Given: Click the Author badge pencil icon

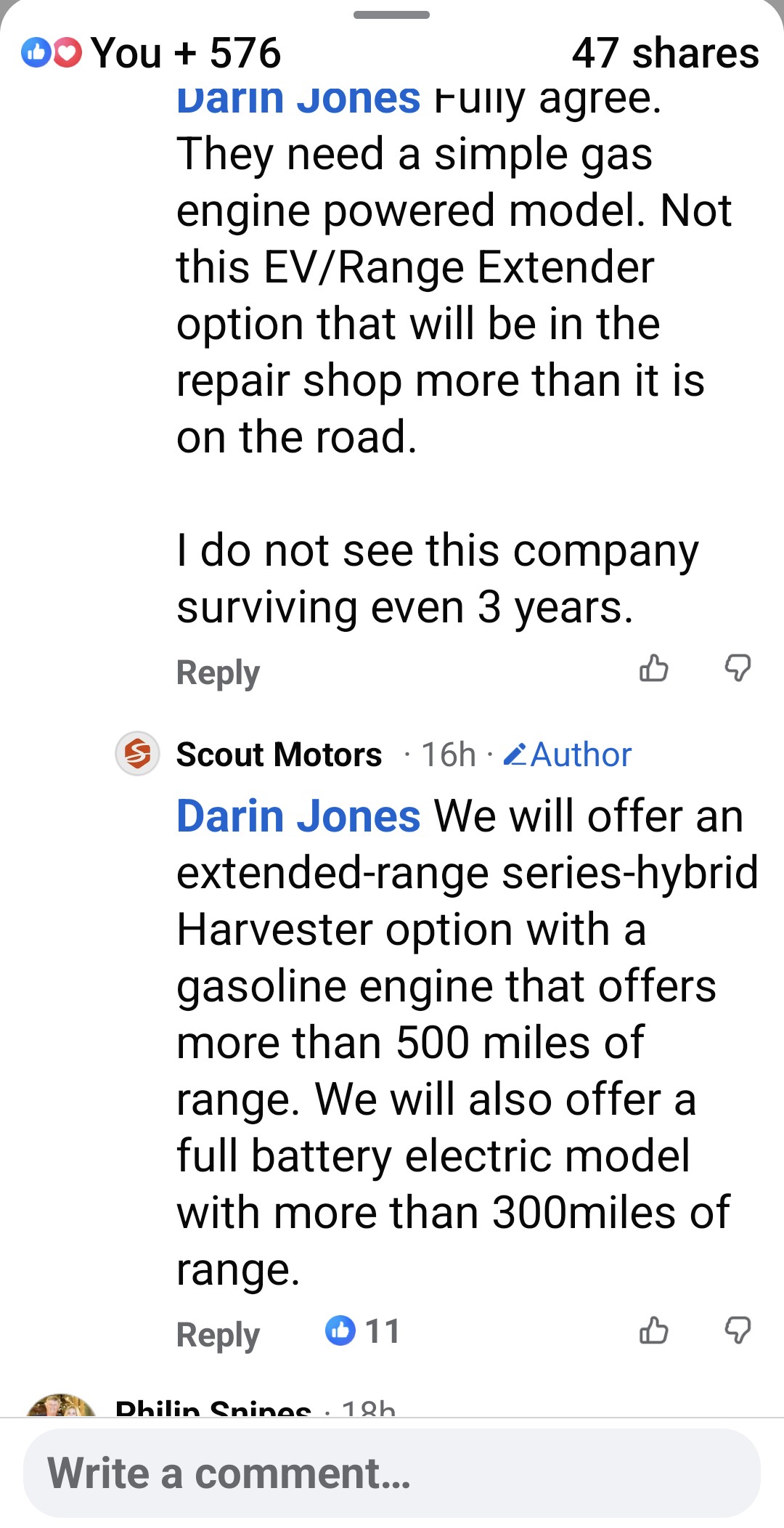Looking at the screenshot, I should pos(514,755).
